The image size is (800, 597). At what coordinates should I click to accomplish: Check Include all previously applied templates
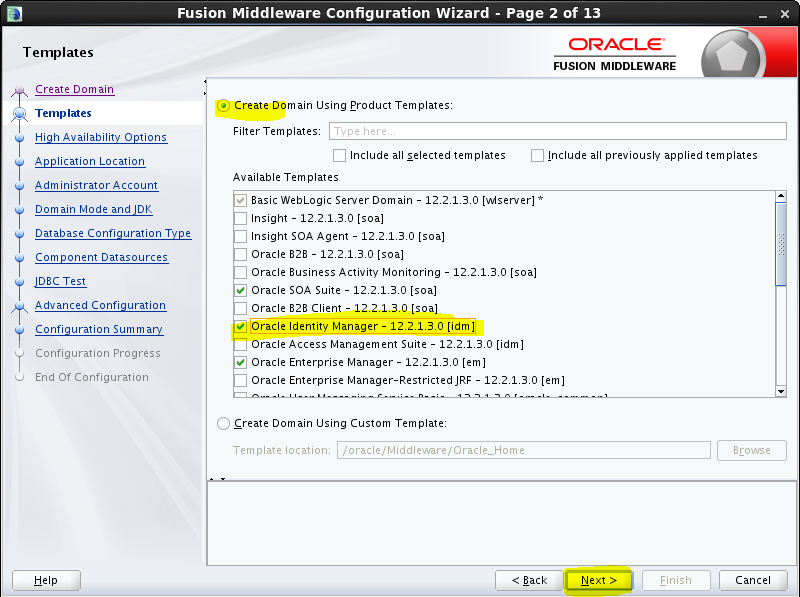point(537,155)
